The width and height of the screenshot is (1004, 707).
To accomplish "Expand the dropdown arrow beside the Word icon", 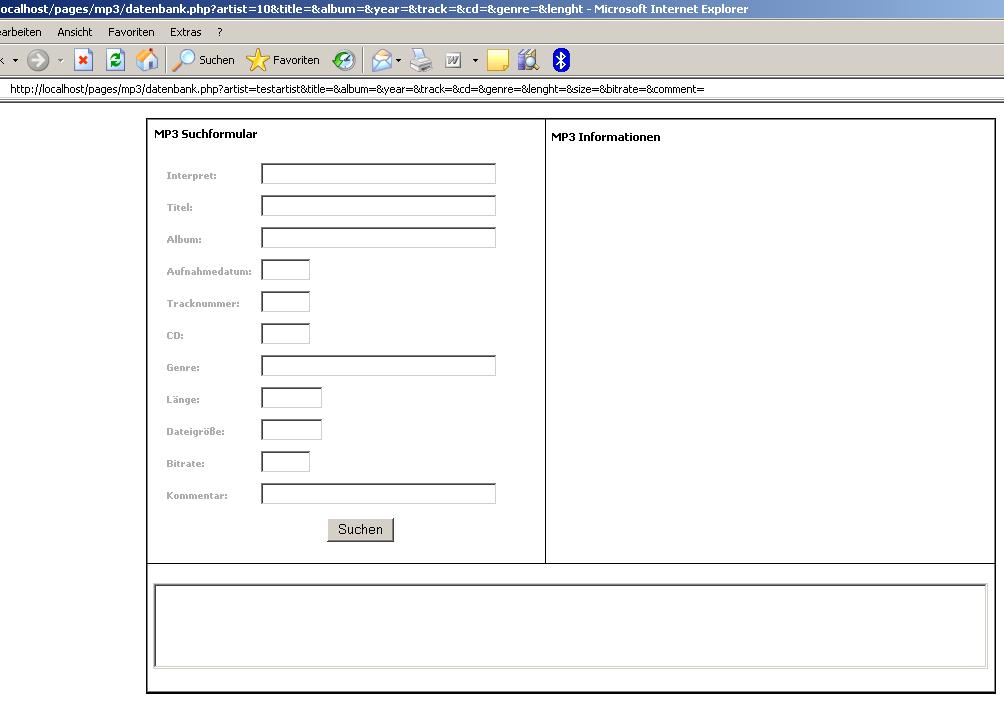I will [475, 60].
